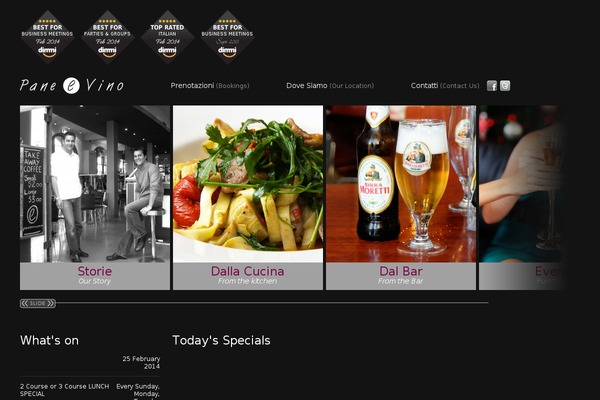Click the right arrows on slide handle
The height and width of the screenshot is (400, 600).
coord(51,303)
